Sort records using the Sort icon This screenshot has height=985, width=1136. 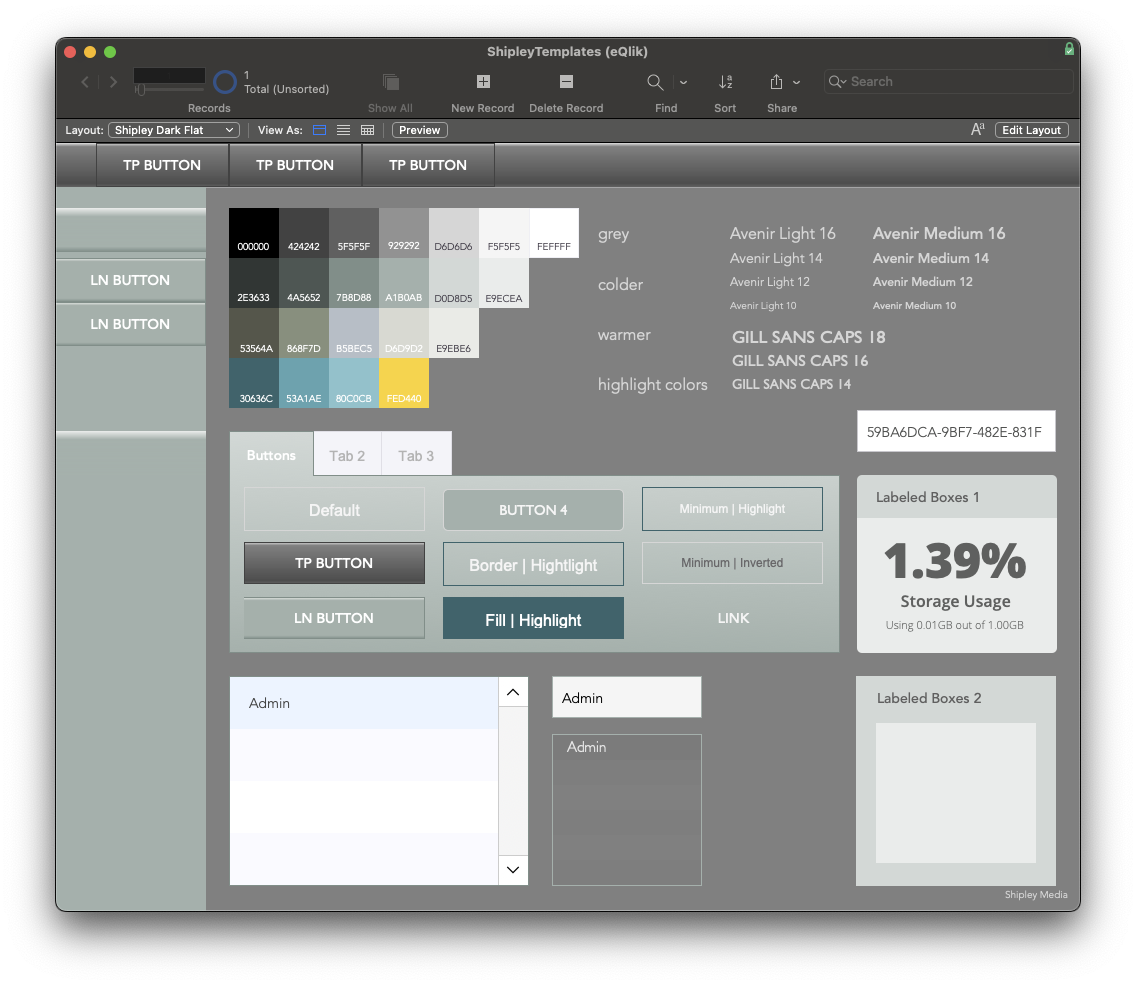coord(725,83)
